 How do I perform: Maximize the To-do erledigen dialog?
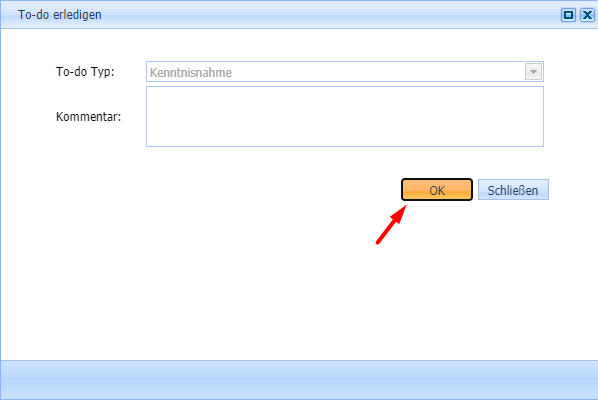tap(568, 15)
